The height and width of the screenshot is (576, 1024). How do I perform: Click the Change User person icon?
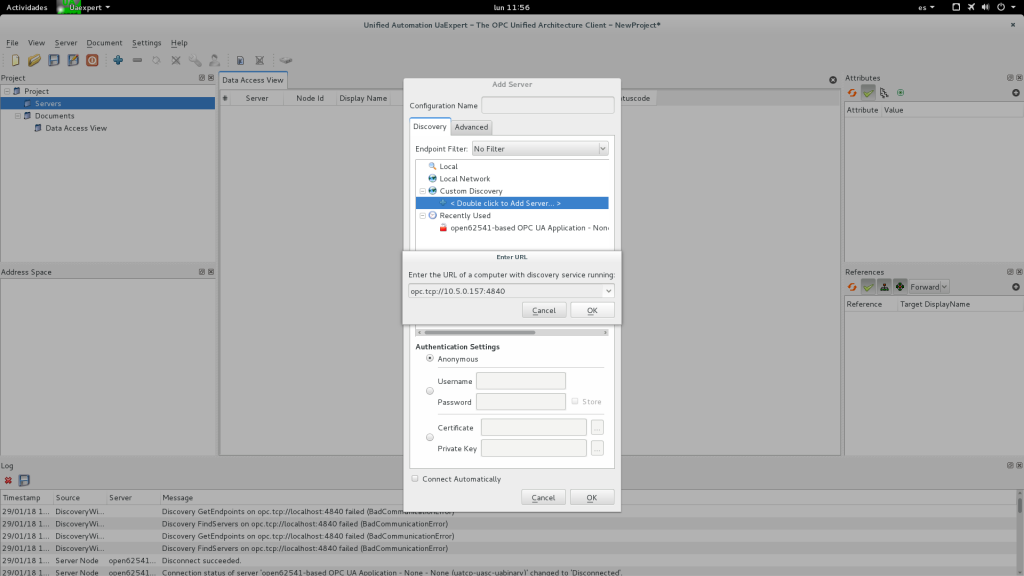point(214,60)
